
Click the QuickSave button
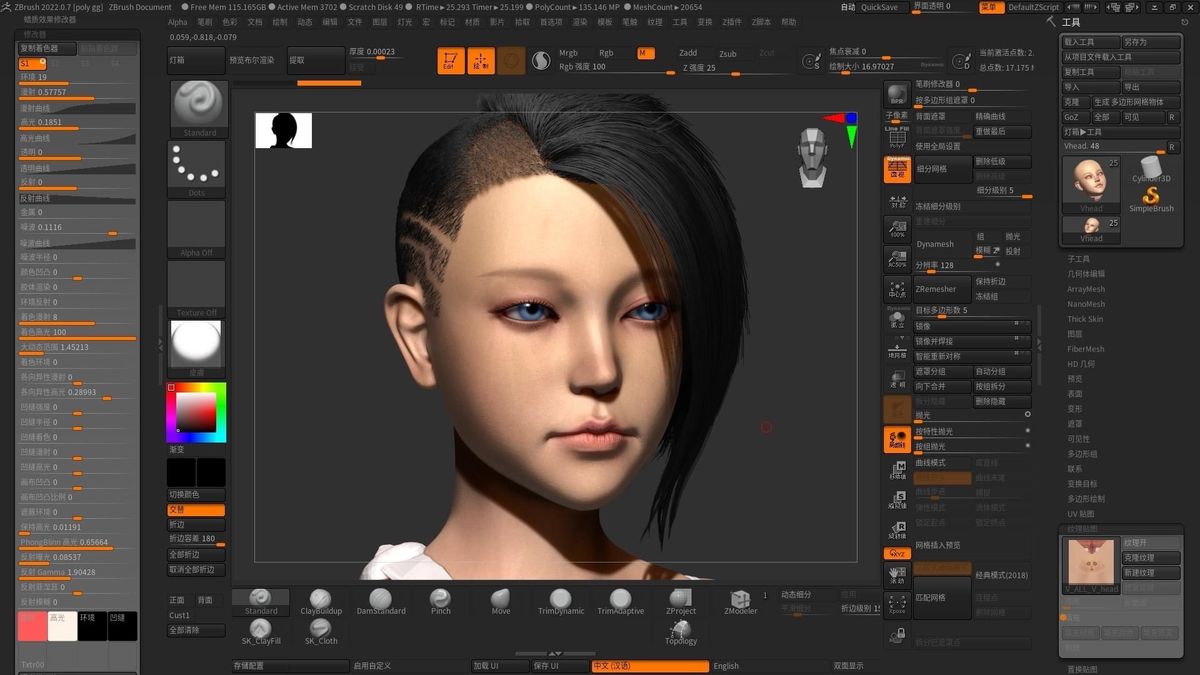point(880,7)
